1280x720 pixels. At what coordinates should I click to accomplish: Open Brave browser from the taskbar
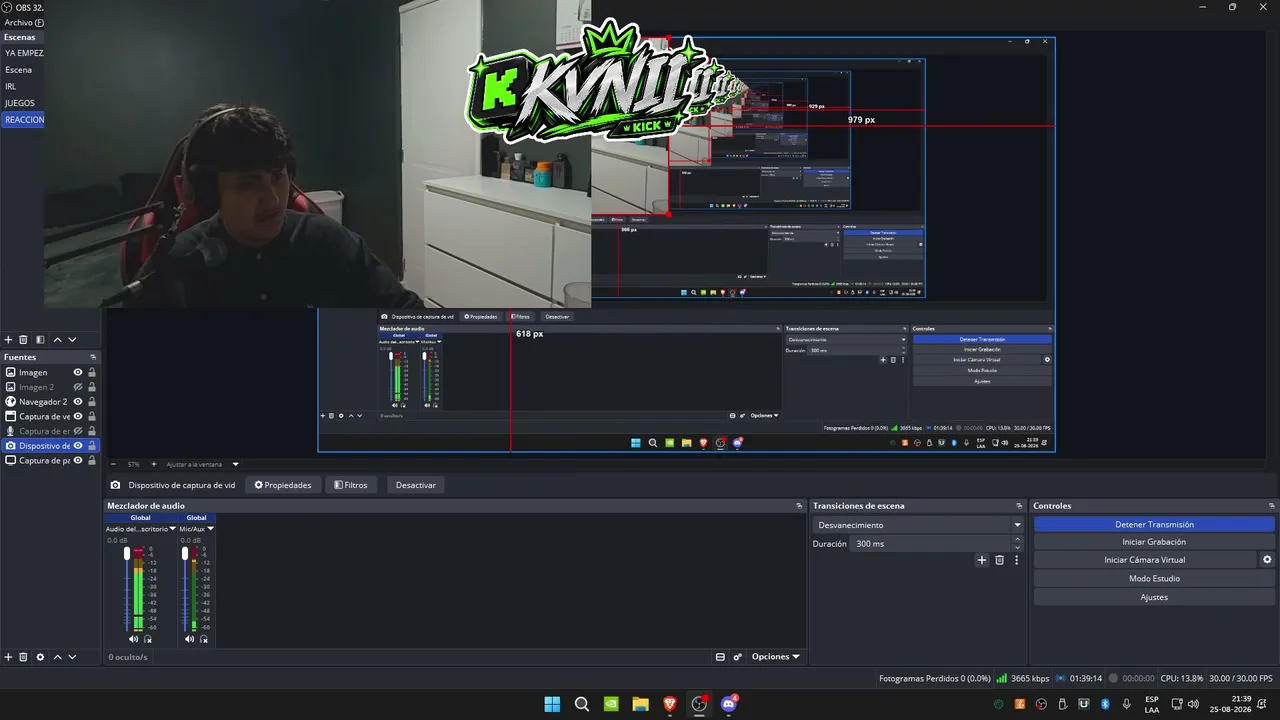click(670, 704)
